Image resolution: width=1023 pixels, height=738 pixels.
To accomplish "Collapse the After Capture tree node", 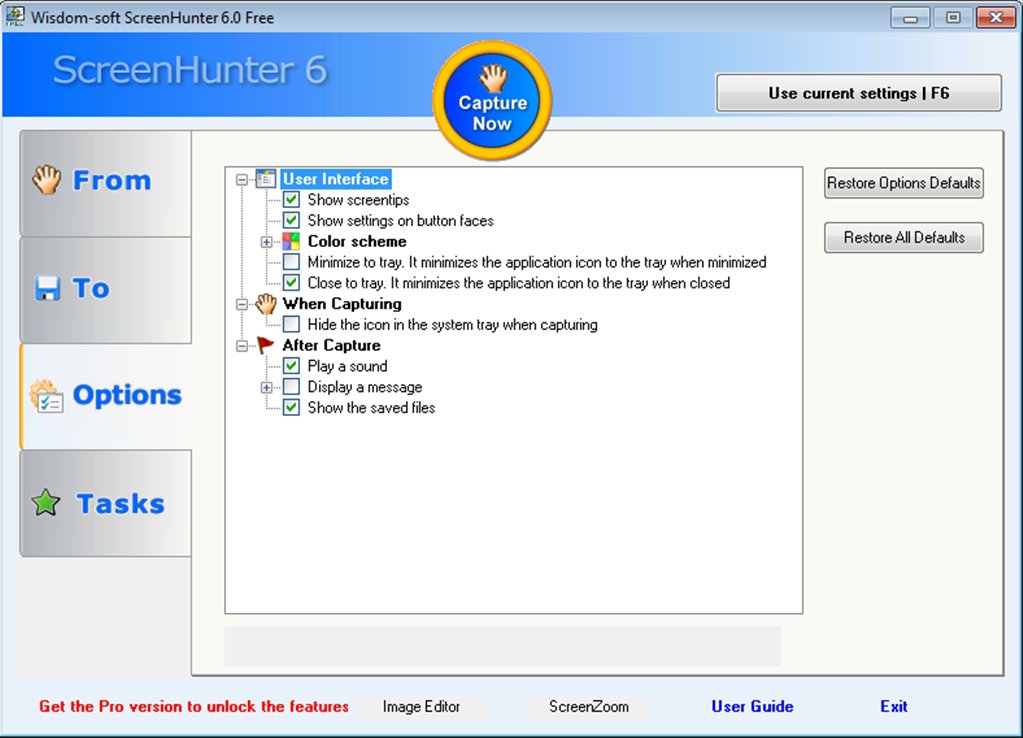I will (241, 346).
